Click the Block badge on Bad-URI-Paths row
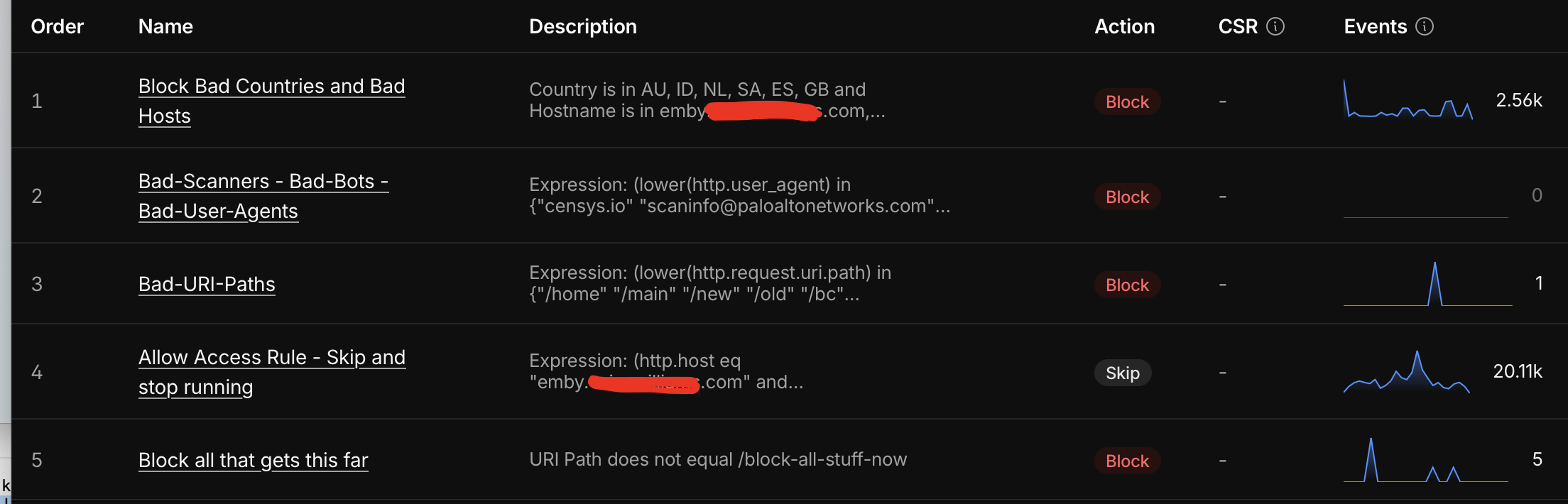The height and width of the screenshot is (504, 1568). pos(1127,285)
